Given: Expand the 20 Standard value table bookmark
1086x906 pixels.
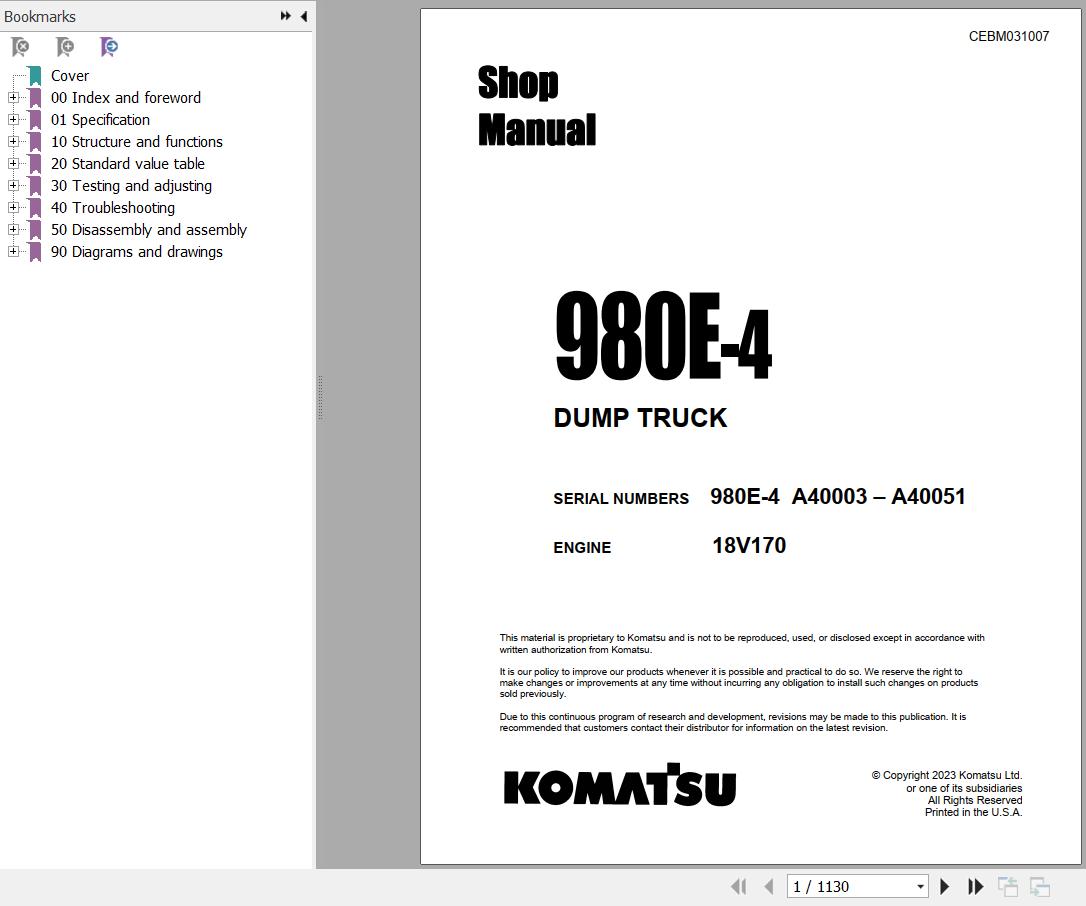Looking at the screenshot, I should (13, 163).
